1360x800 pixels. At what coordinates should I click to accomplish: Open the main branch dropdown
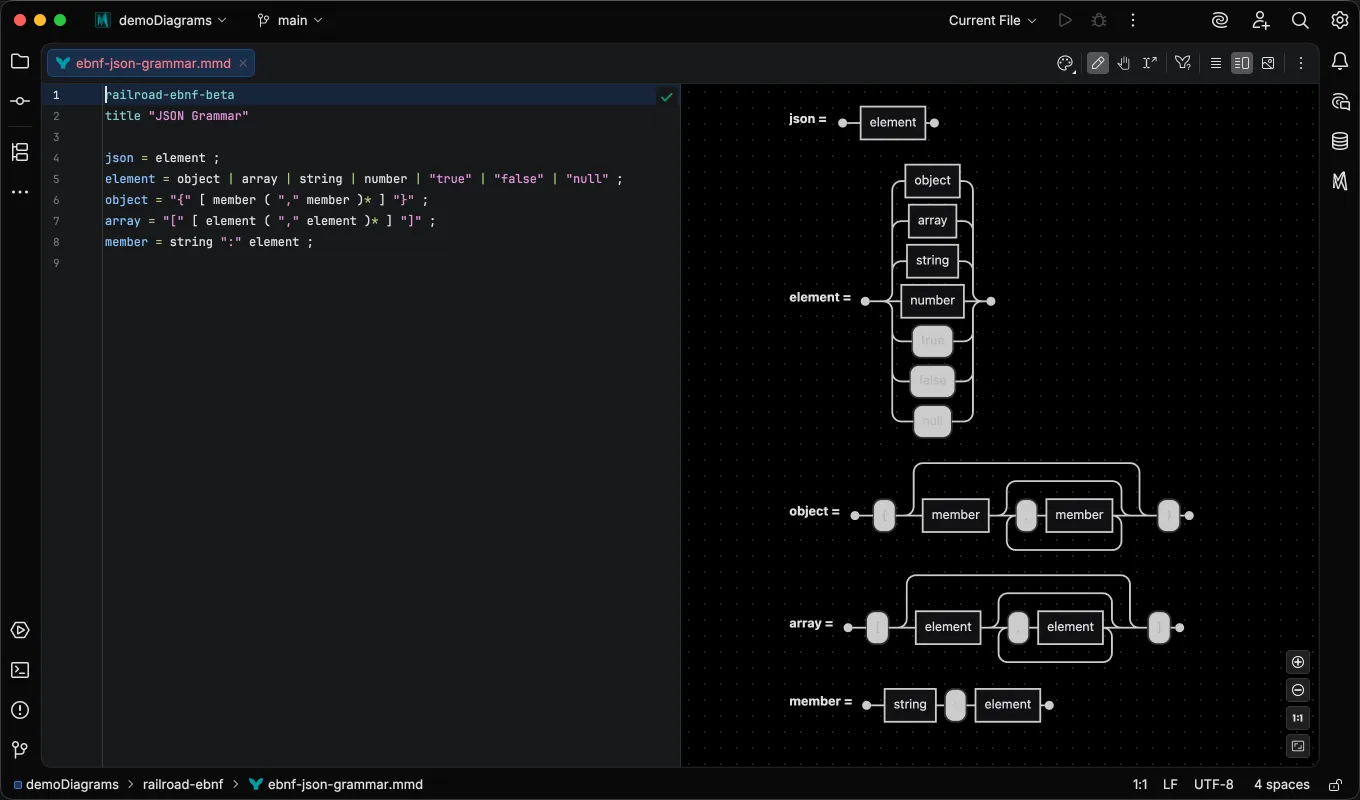[x=290, y=20]
